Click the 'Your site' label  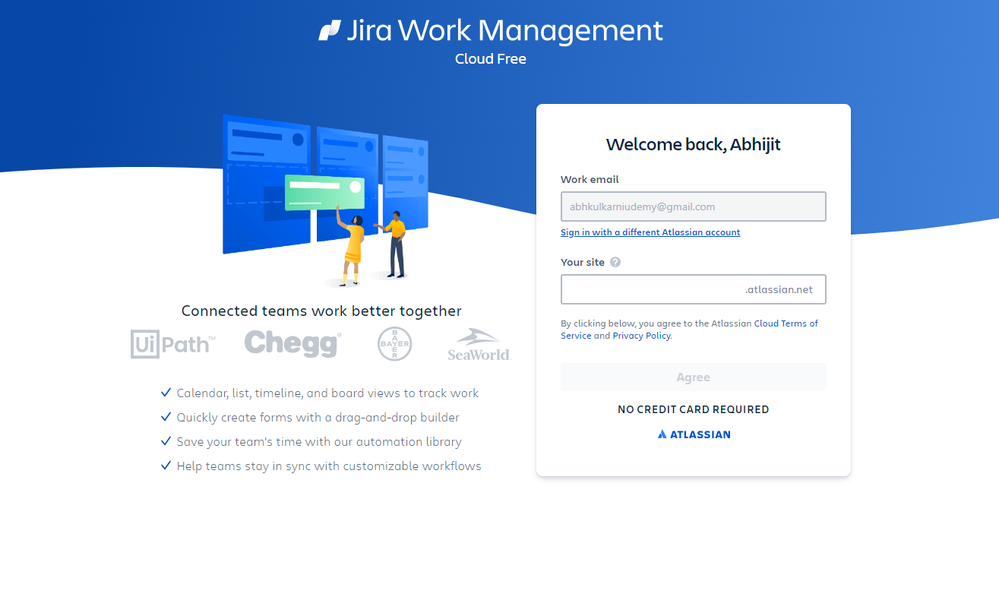[582, 262]
